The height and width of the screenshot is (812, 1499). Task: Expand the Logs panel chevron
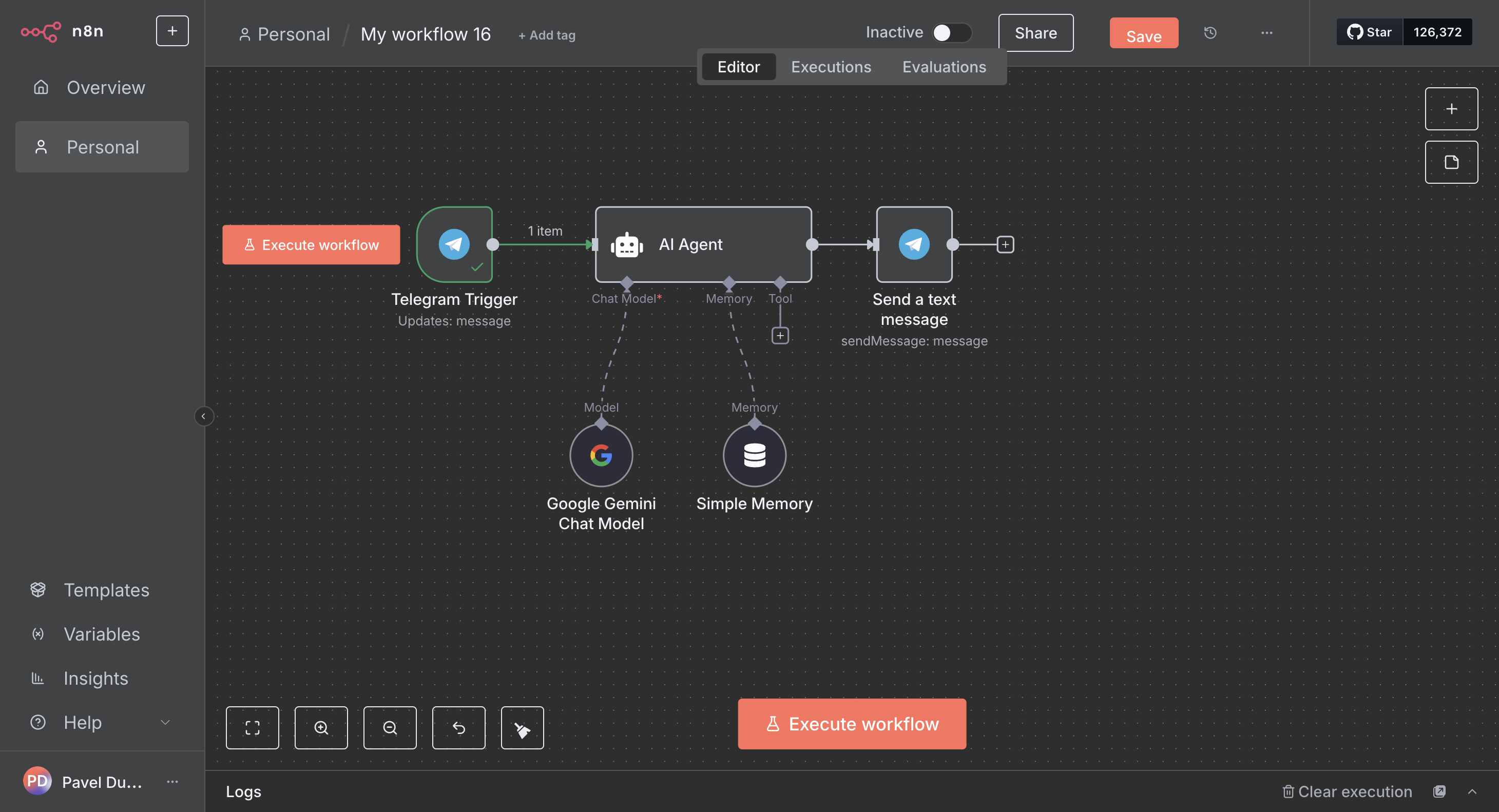(1472, 791)
